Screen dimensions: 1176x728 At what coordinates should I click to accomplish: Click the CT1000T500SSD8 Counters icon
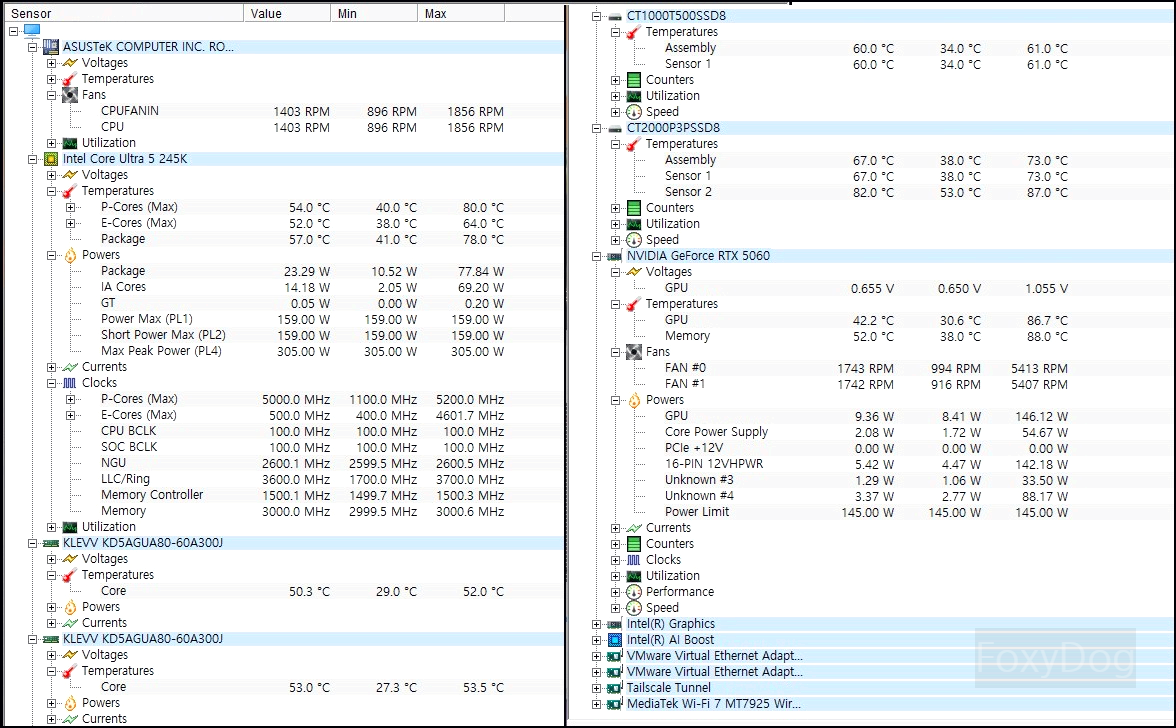point(634,79)
